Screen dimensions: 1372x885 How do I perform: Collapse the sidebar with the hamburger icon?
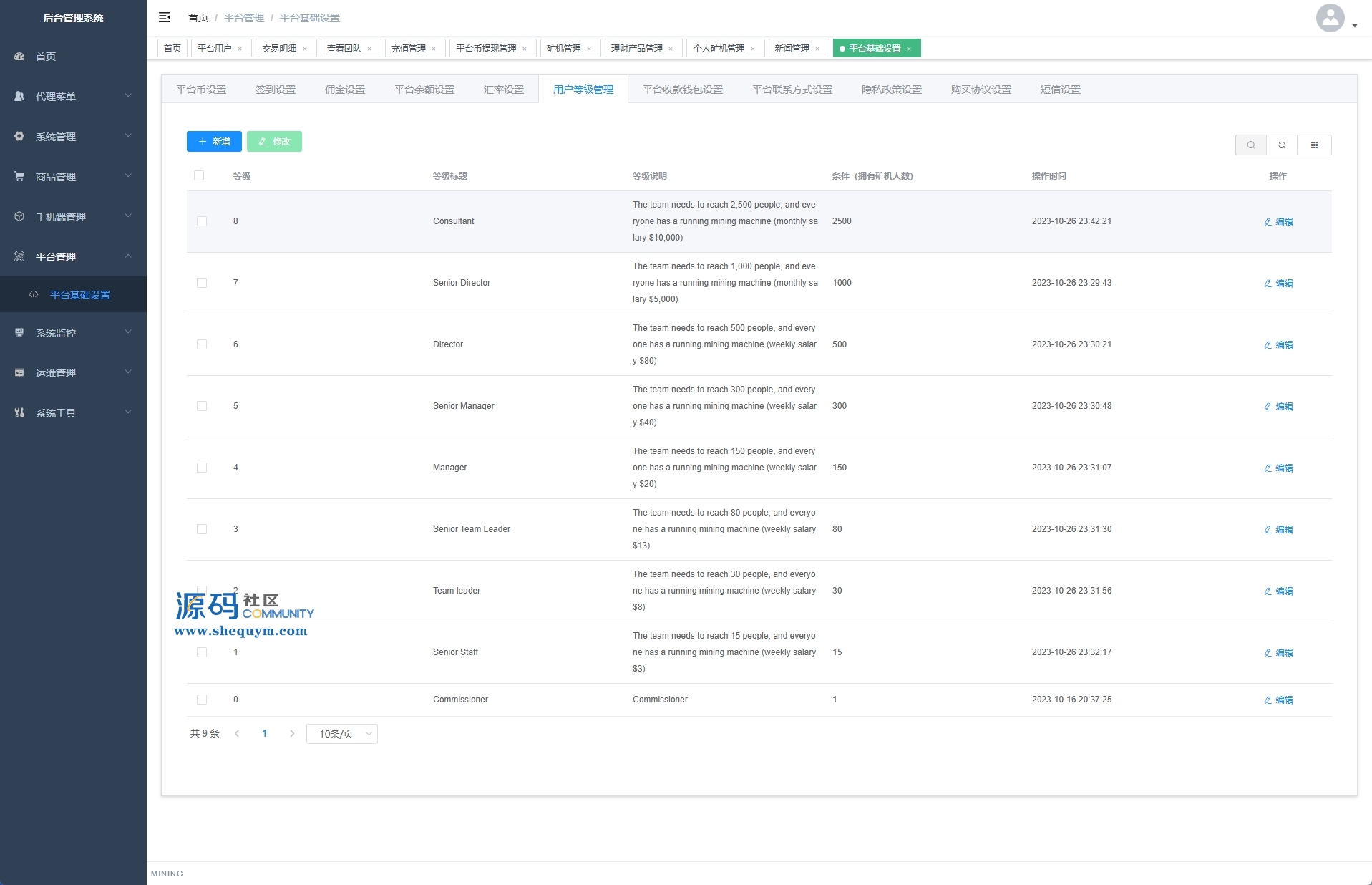[165, 17]
